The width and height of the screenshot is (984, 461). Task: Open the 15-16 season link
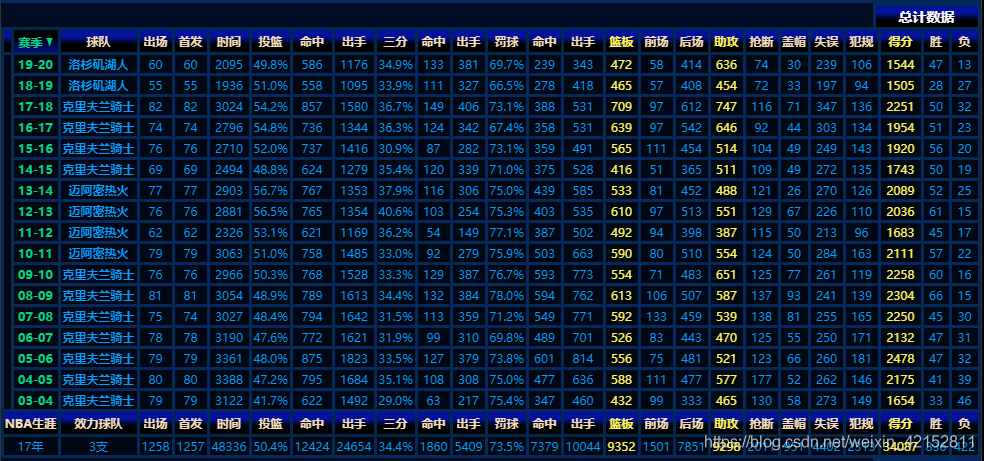[x=36, y=149]
